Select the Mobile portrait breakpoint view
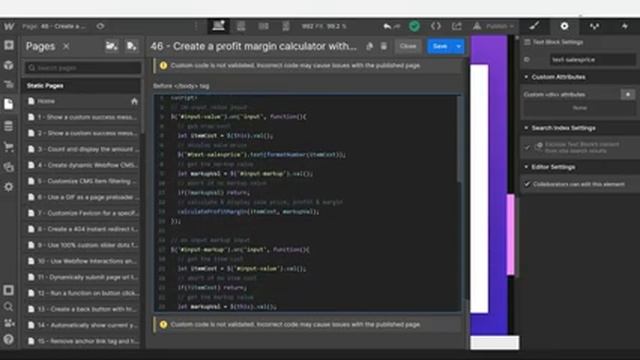 (x=286, y=26)
